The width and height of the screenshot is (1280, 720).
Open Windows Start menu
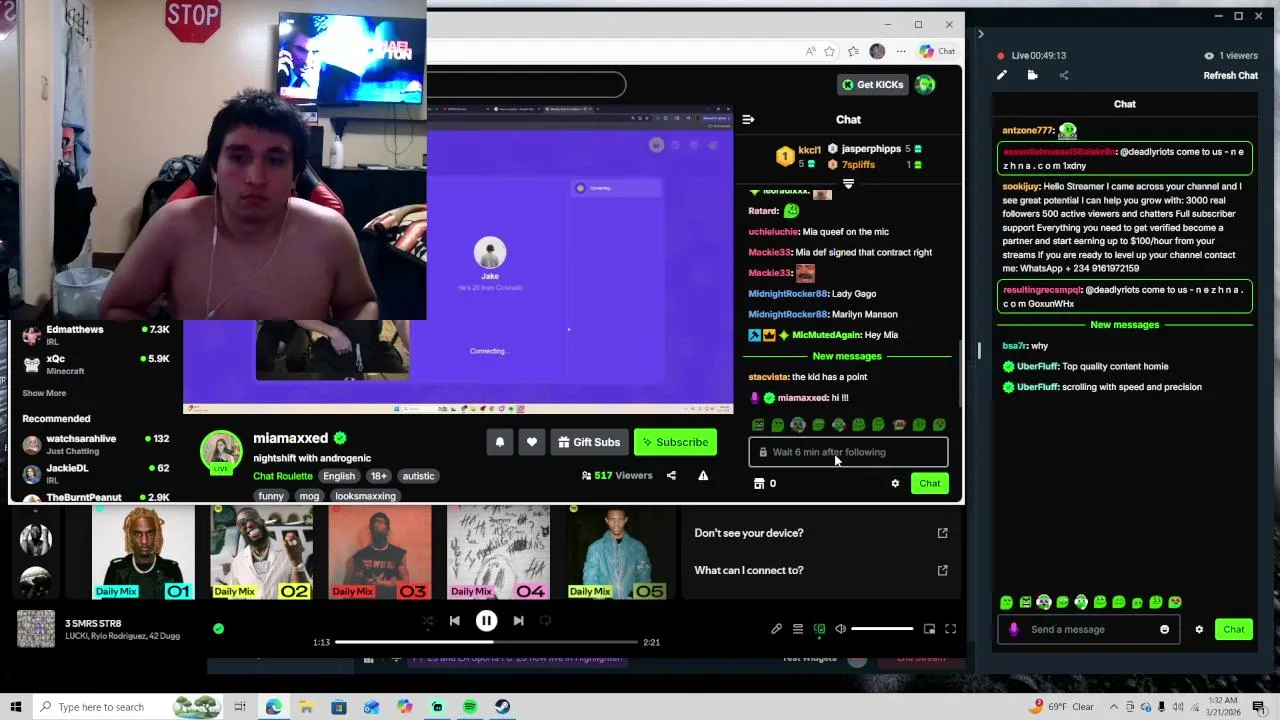pos(15,707)
